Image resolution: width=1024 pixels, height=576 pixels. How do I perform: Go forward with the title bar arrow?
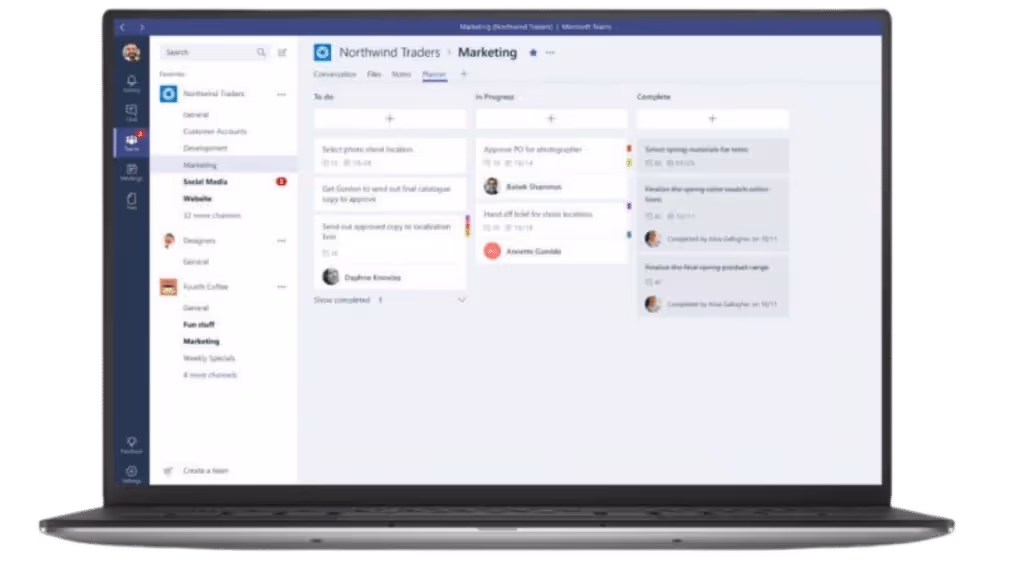(x=142, y=27)
